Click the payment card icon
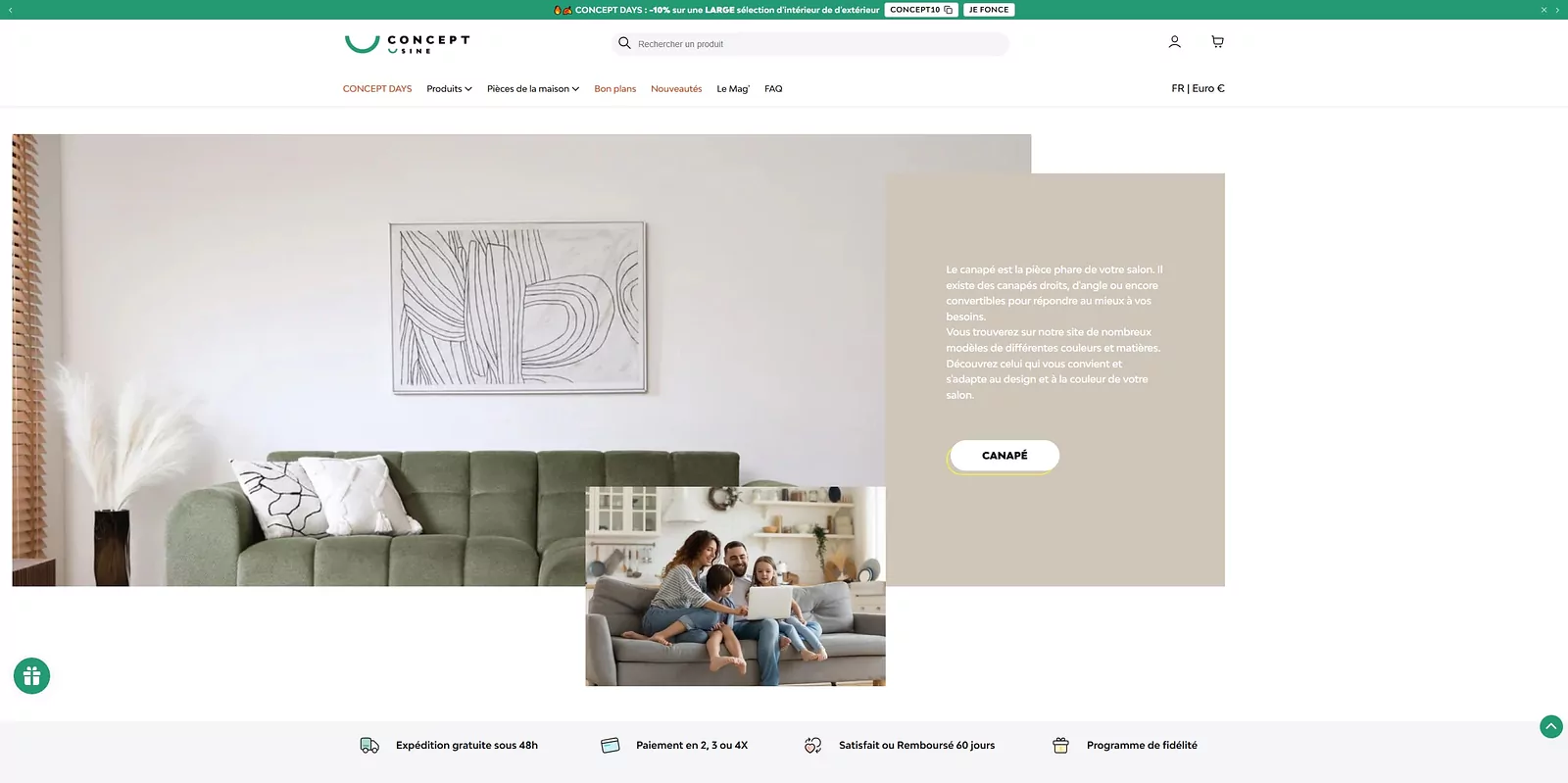Viewport: 1568px width, 783px height. [x=610, y=746]
